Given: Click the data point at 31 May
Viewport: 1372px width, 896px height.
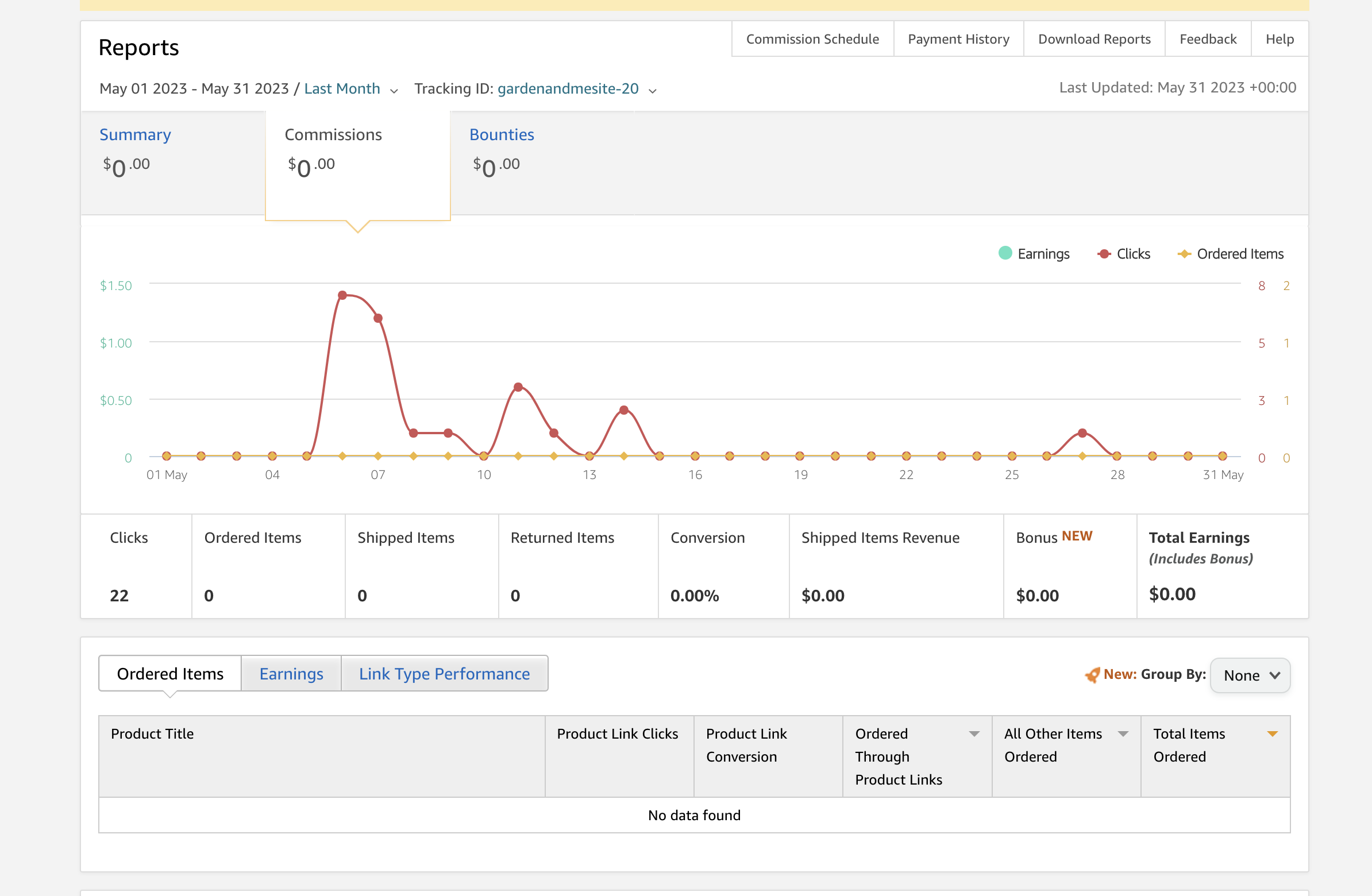Looking at the screenshot, I should (1222, 456).
